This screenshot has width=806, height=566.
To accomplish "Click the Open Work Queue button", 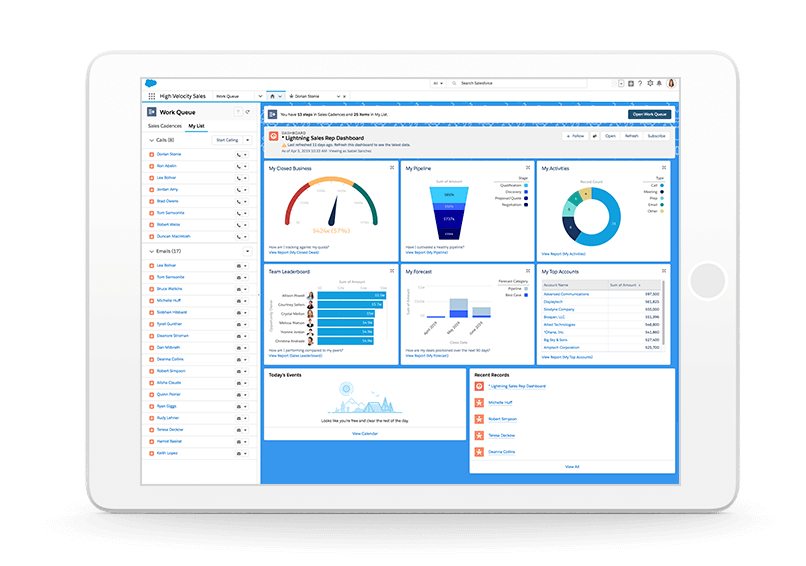I will [649, 114].
